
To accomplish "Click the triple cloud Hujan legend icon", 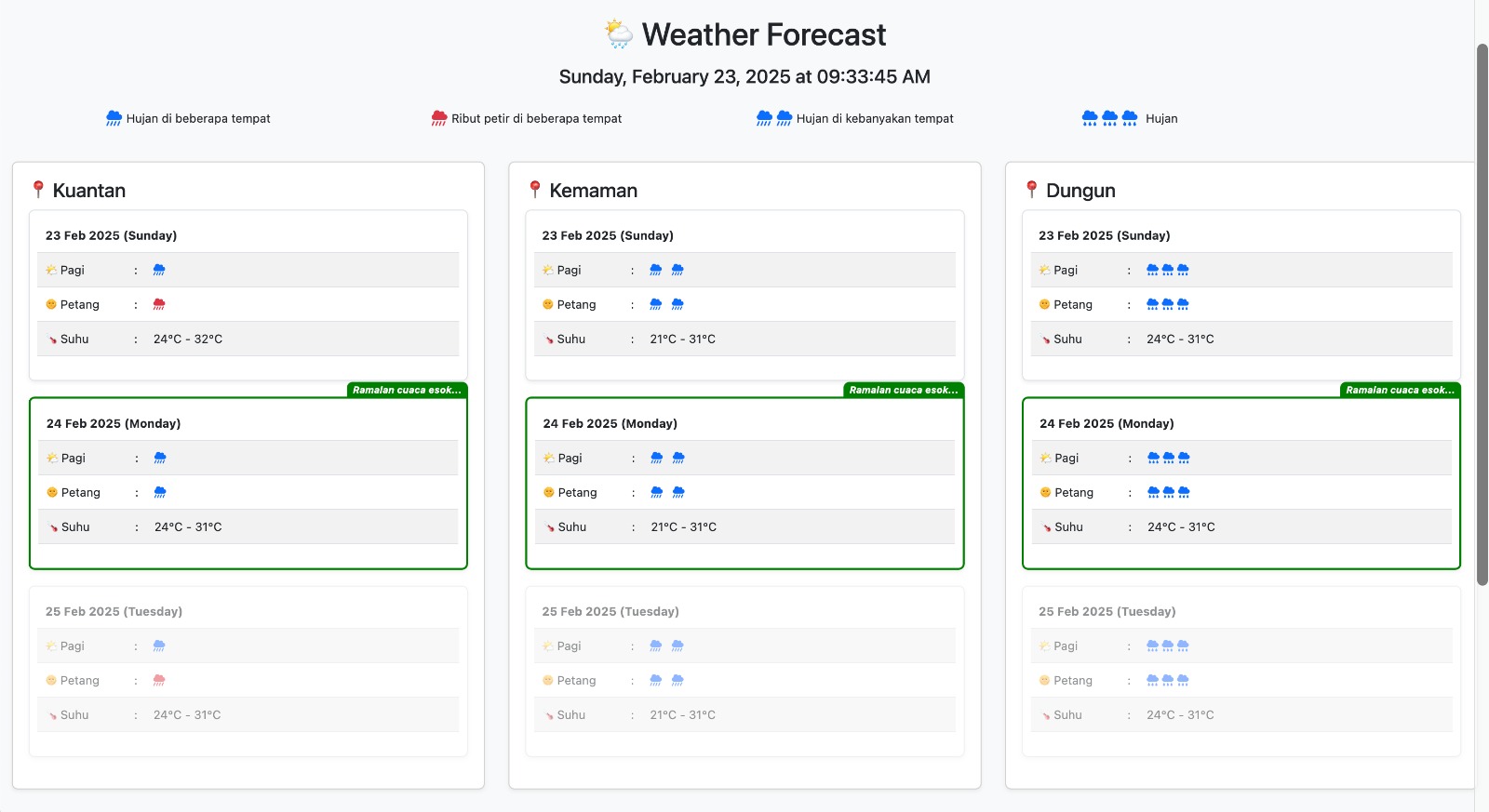I will tap(1109, 118).
